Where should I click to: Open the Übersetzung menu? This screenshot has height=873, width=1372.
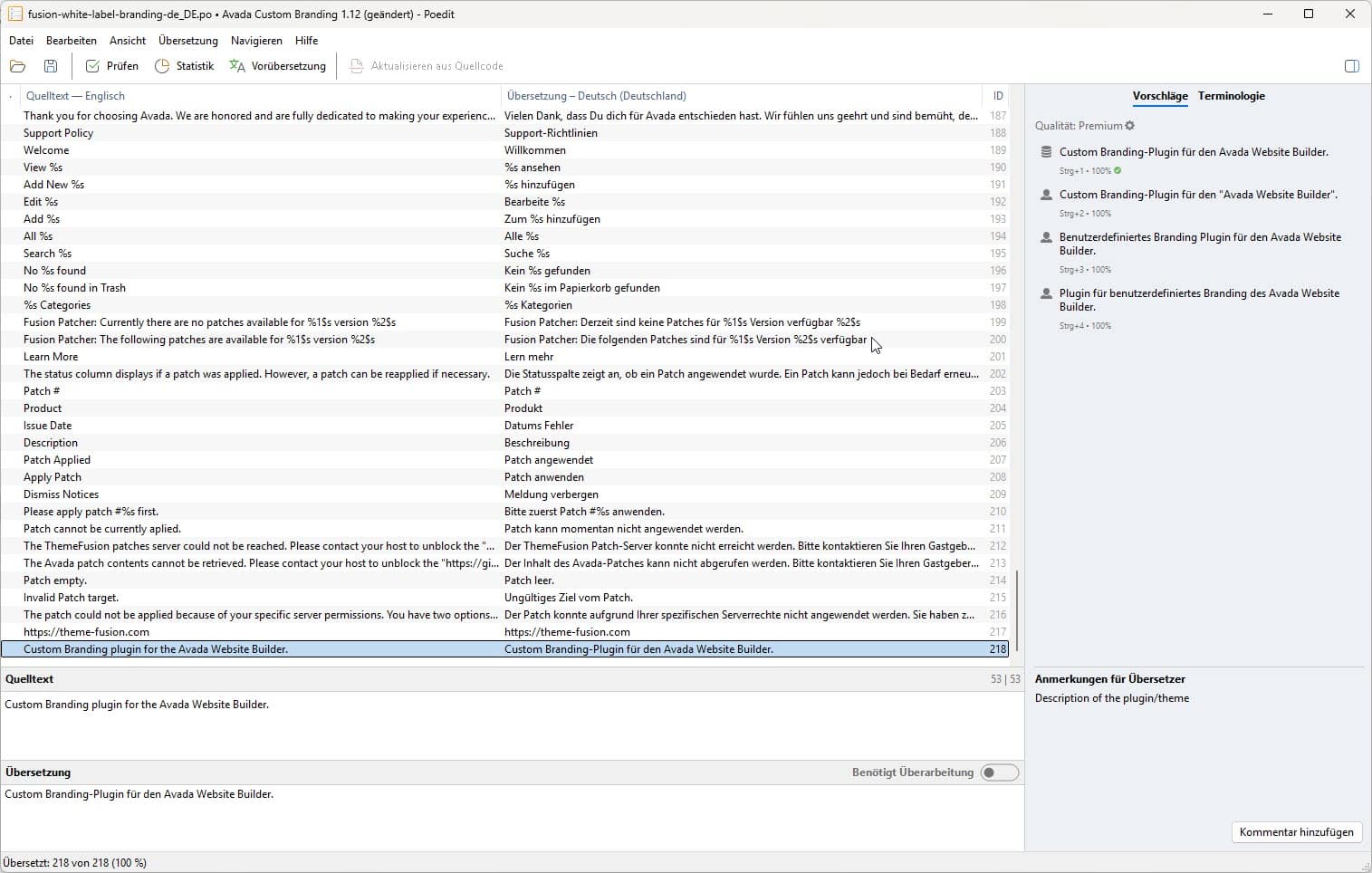tap(188, 41)
